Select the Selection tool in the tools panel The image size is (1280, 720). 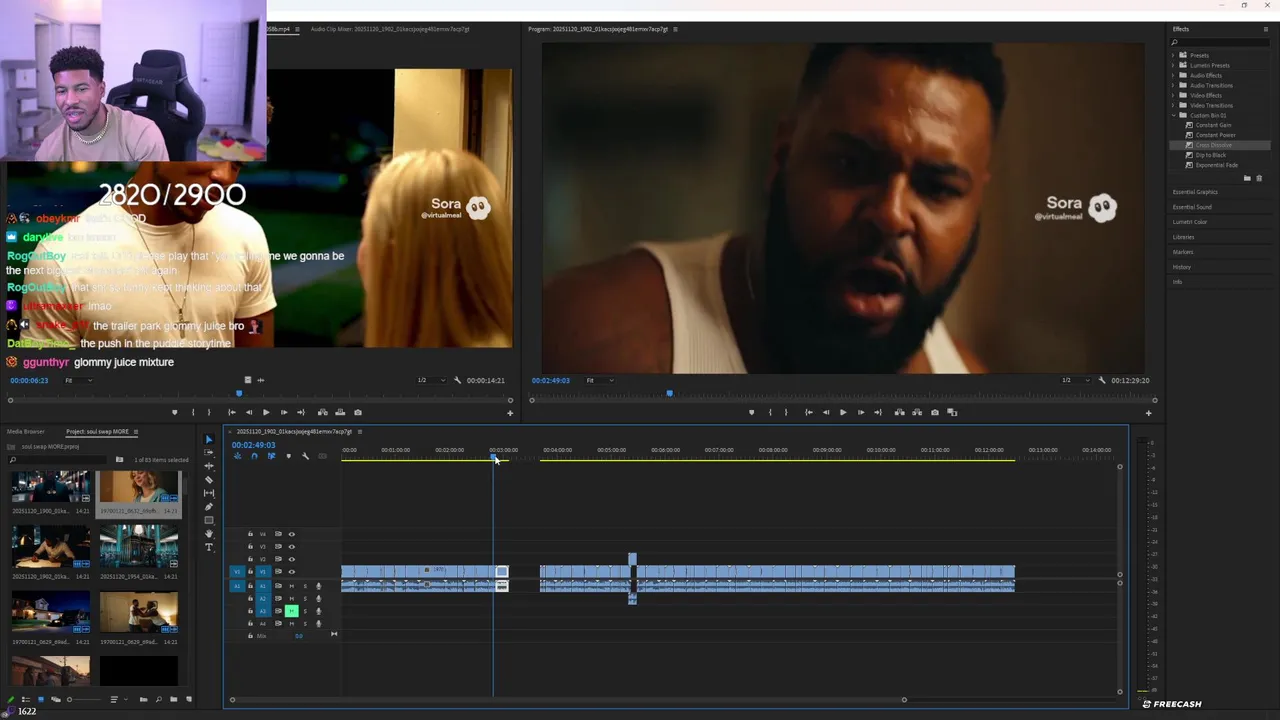point(209,439)
